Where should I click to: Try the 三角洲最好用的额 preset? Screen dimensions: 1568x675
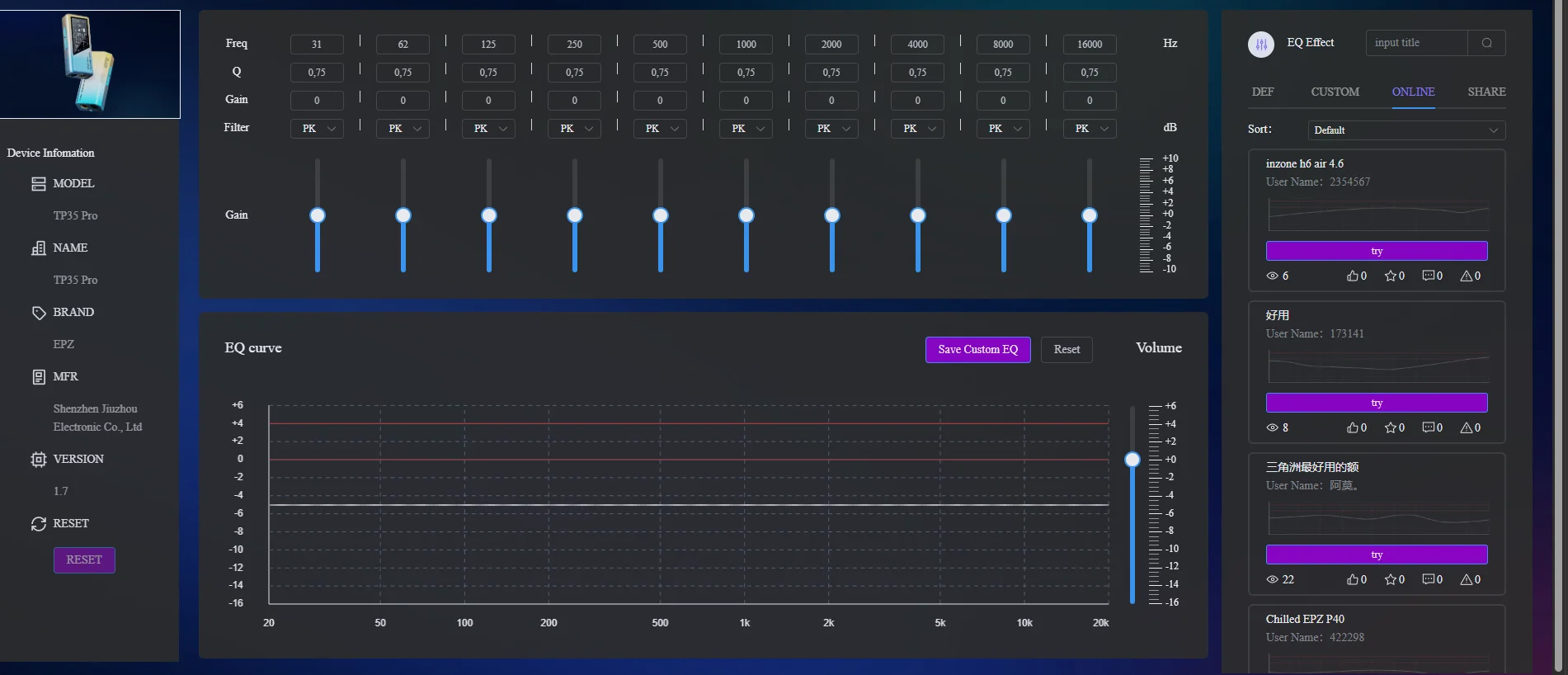click(1377, 555)
